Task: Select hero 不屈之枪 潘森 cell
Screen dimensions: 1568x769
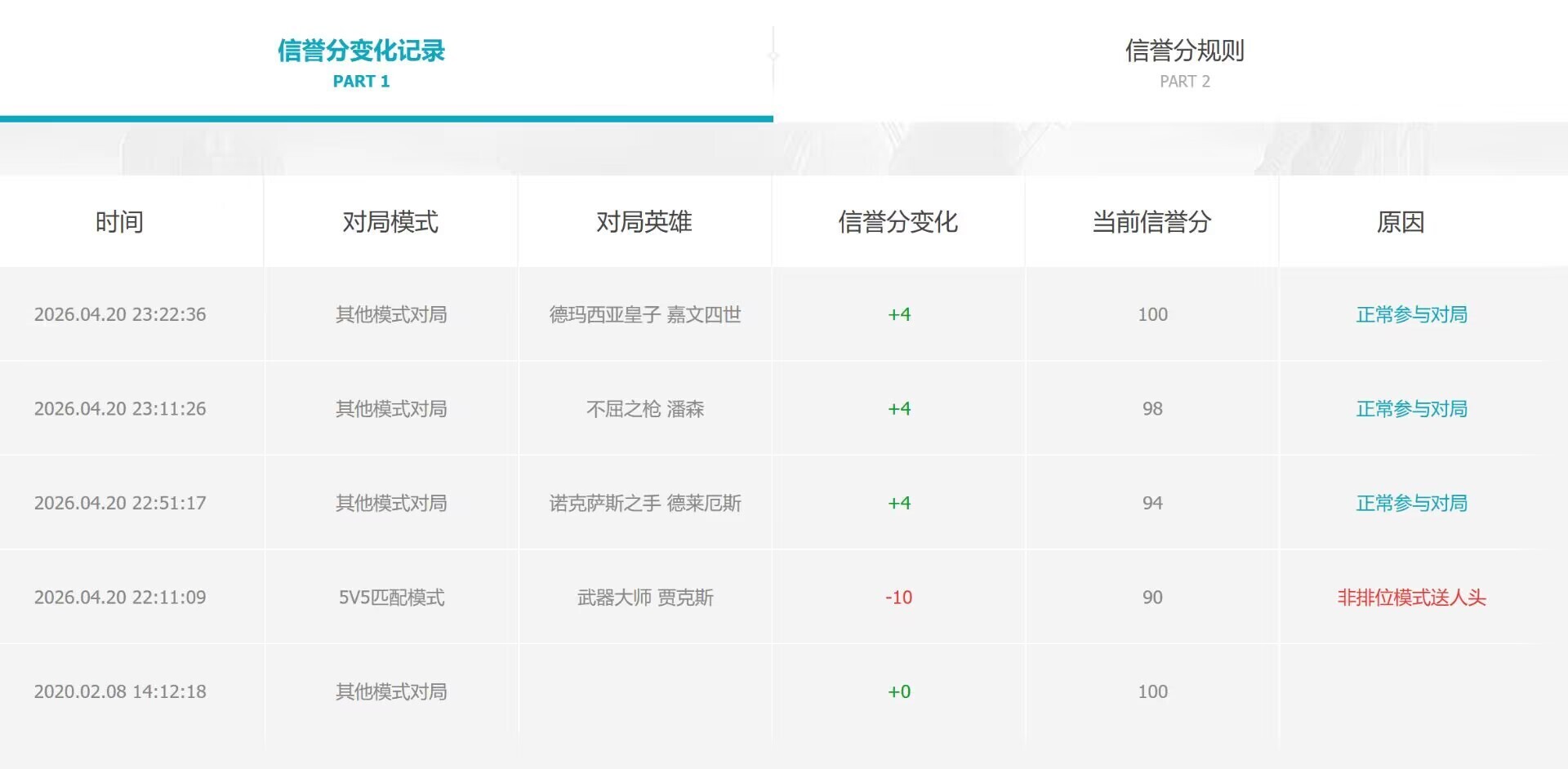Action: click(x=645, y=409)
